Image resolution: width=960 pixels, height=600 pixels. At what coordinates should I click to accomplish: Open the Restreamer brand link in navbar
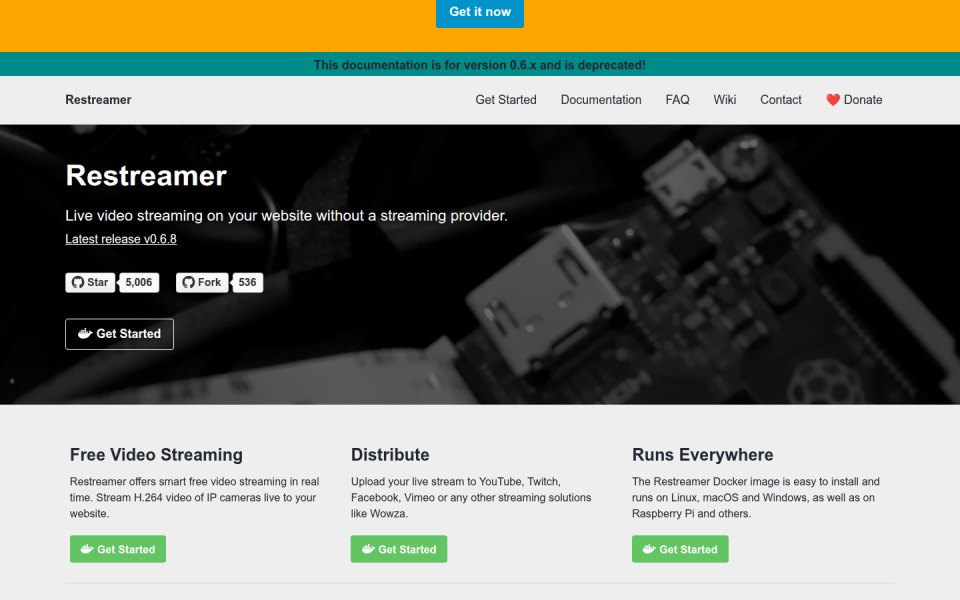coord(98,100)
